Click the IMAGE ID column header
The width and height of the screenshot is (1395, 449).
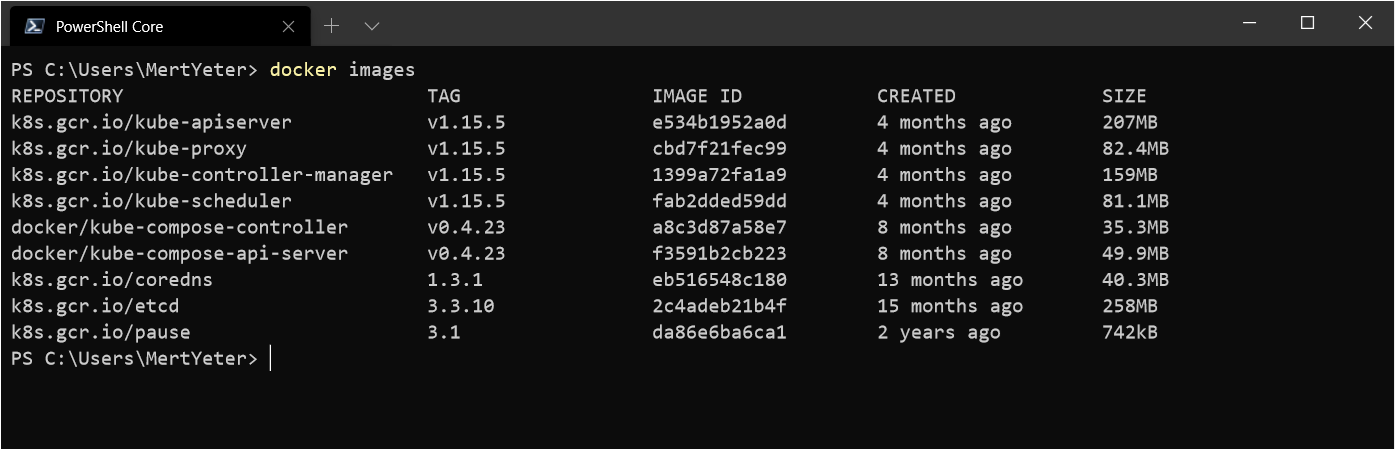point(697,96)
